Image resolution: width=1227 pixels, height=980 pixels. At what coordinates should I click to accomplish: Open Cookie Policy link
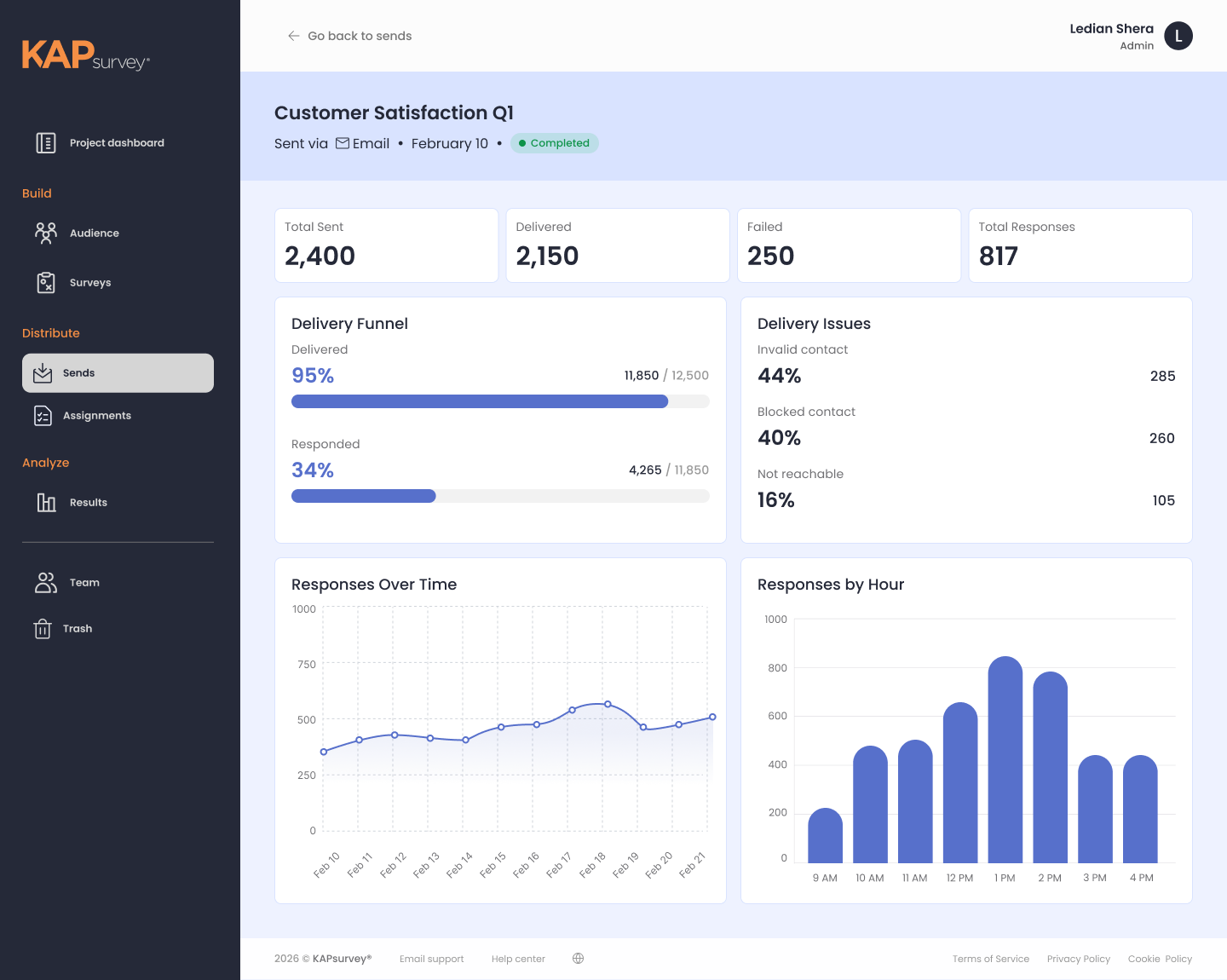[1160, 959]
